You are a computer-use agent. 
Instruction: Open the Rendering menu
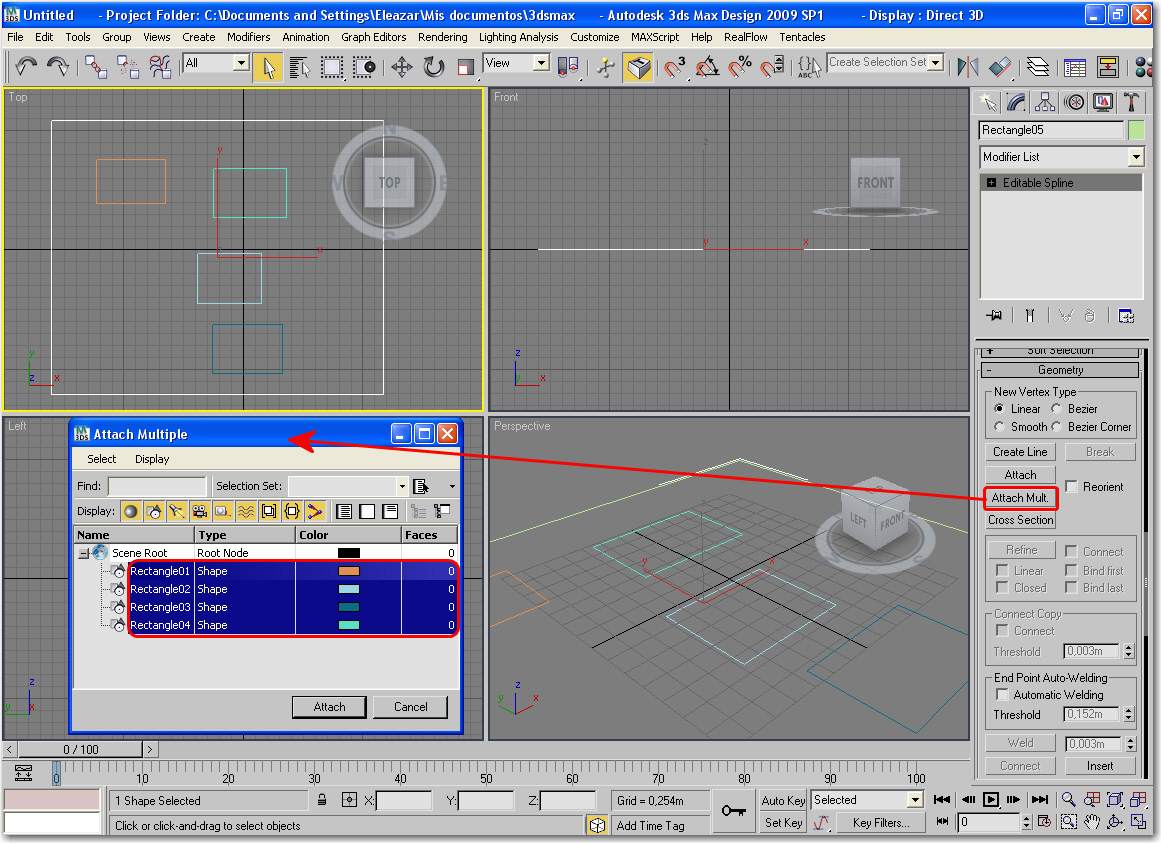pos(442,37)
